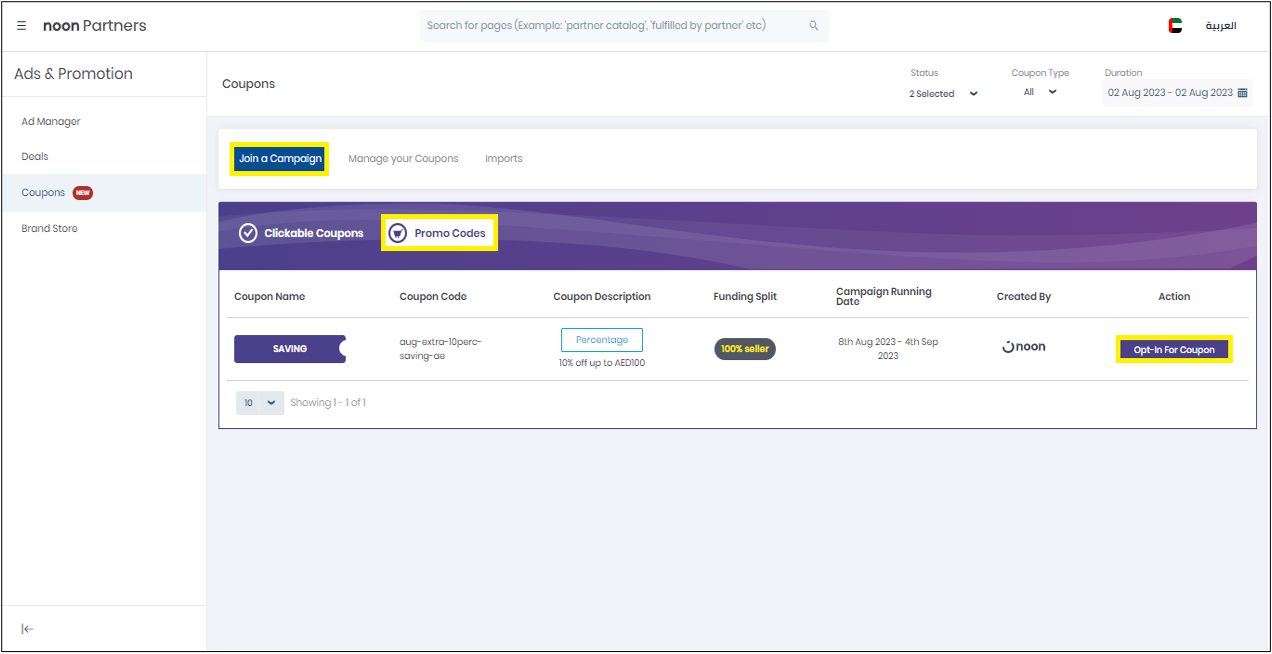Open the Imports tab
This screenshot has height=654, width=1272.
(504, 159)
